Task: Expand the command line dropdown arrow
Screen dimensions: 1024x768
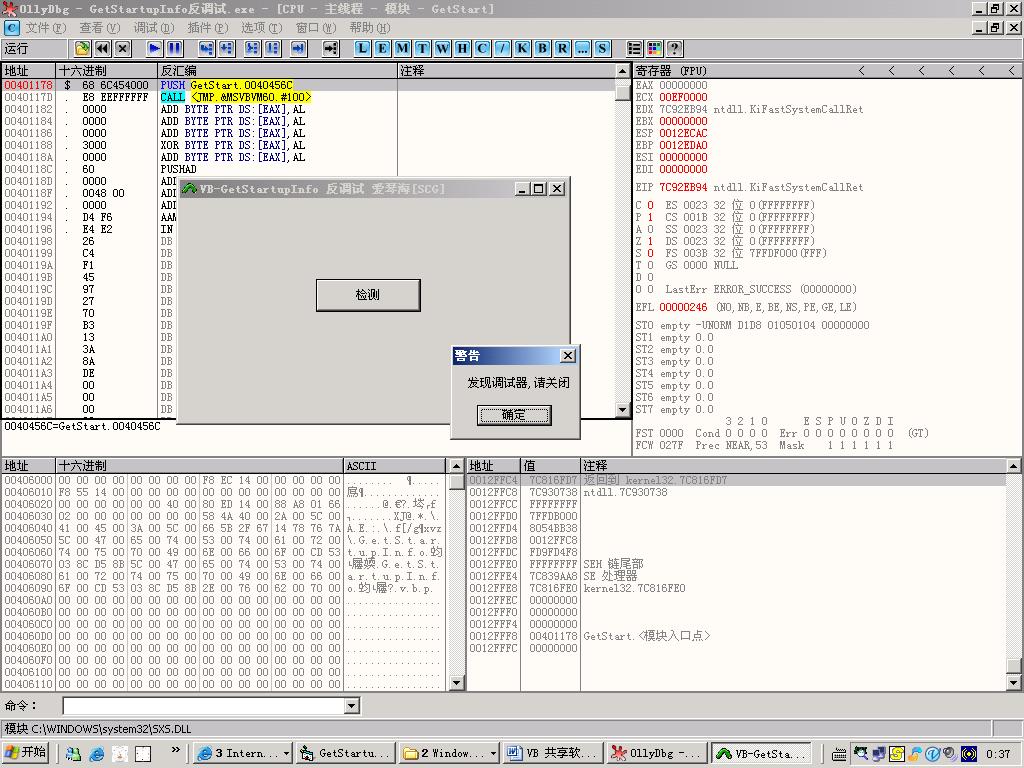Action: tap(352, 705)
